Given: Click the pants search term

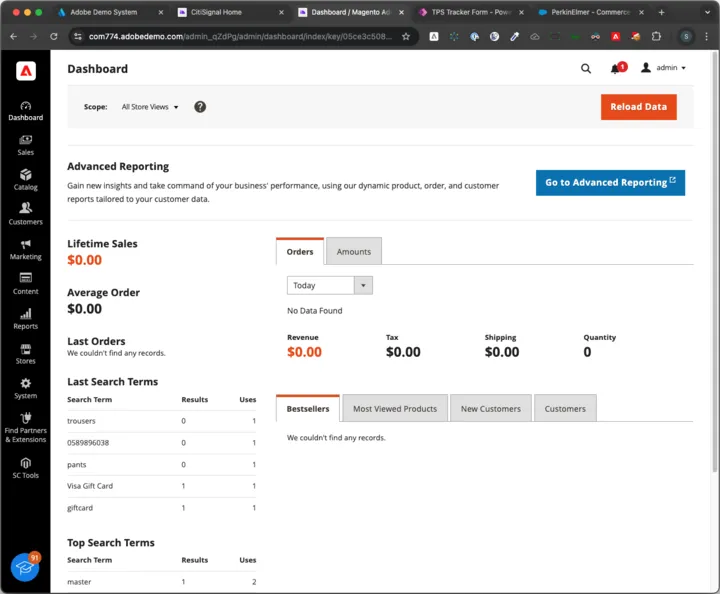Looking at the screenshot, I should click(77, 465).
